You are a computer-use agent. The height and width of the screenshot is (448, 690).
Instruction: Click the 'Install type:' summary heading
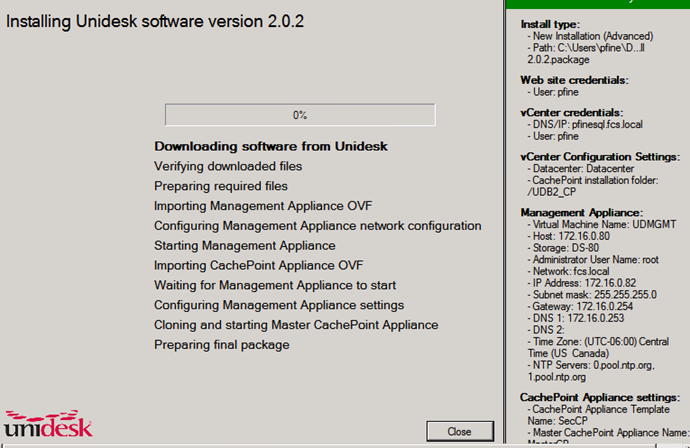tap(550, 24)
